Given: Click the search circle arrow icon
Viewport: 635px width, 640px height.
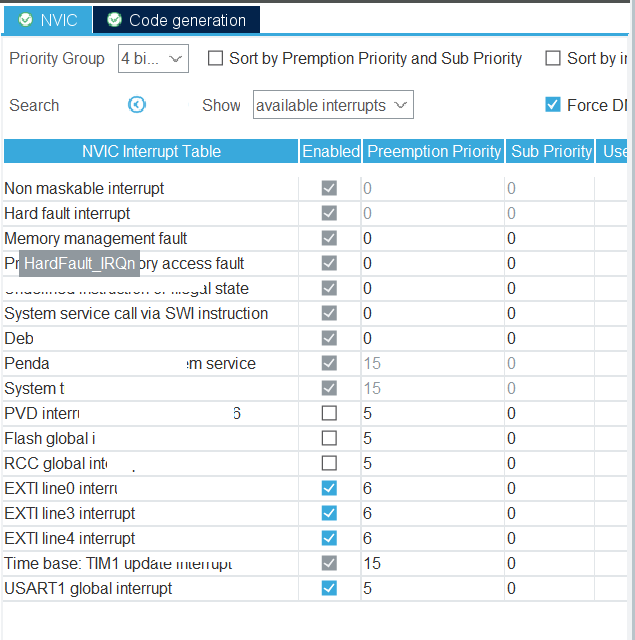Looking at the screenshot, I should point(137,105).
